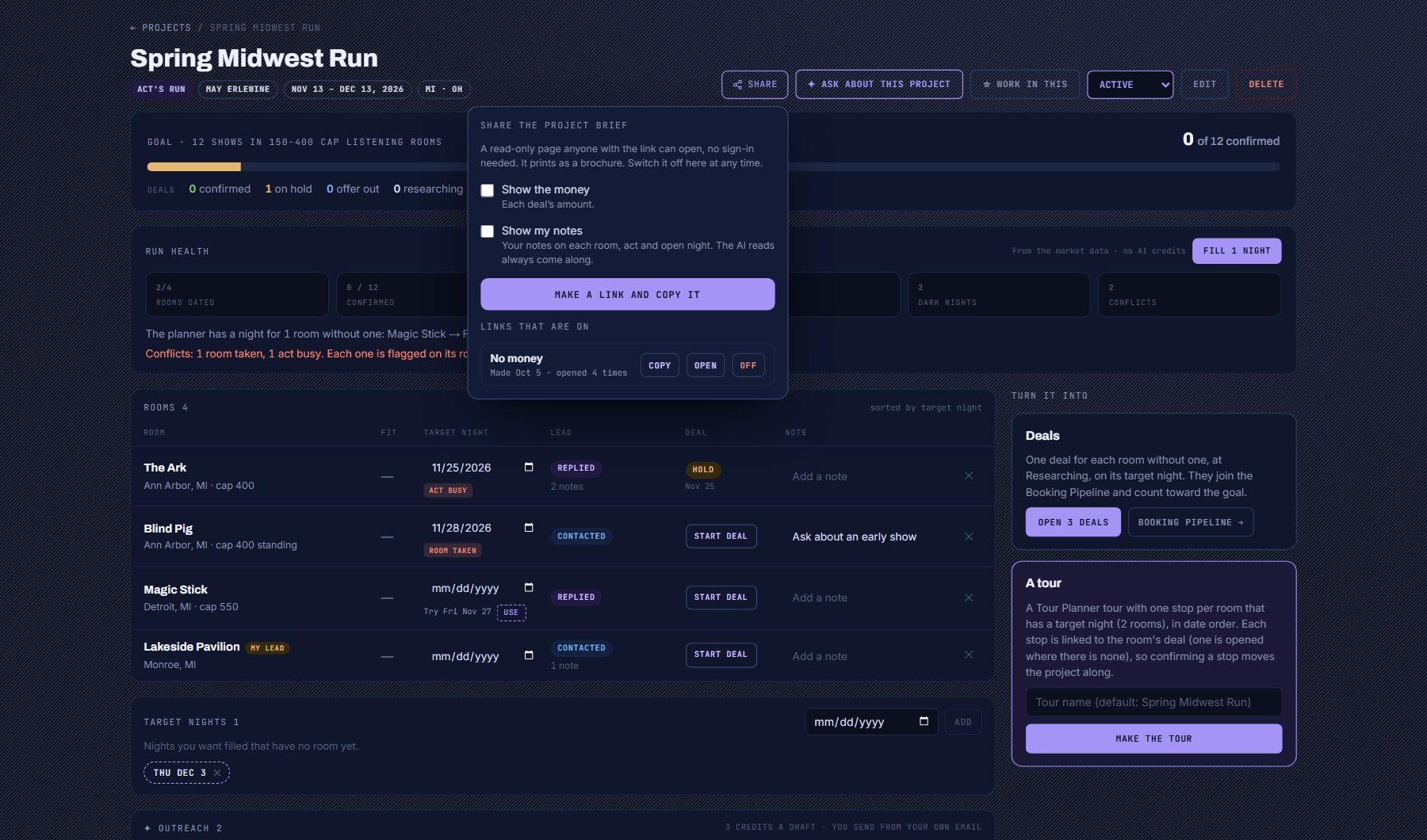Image resolution: width=1427 pixels, height=840 pixels.
Task: Delete the Spring Midwest Run project
Action: (1266, 85)
